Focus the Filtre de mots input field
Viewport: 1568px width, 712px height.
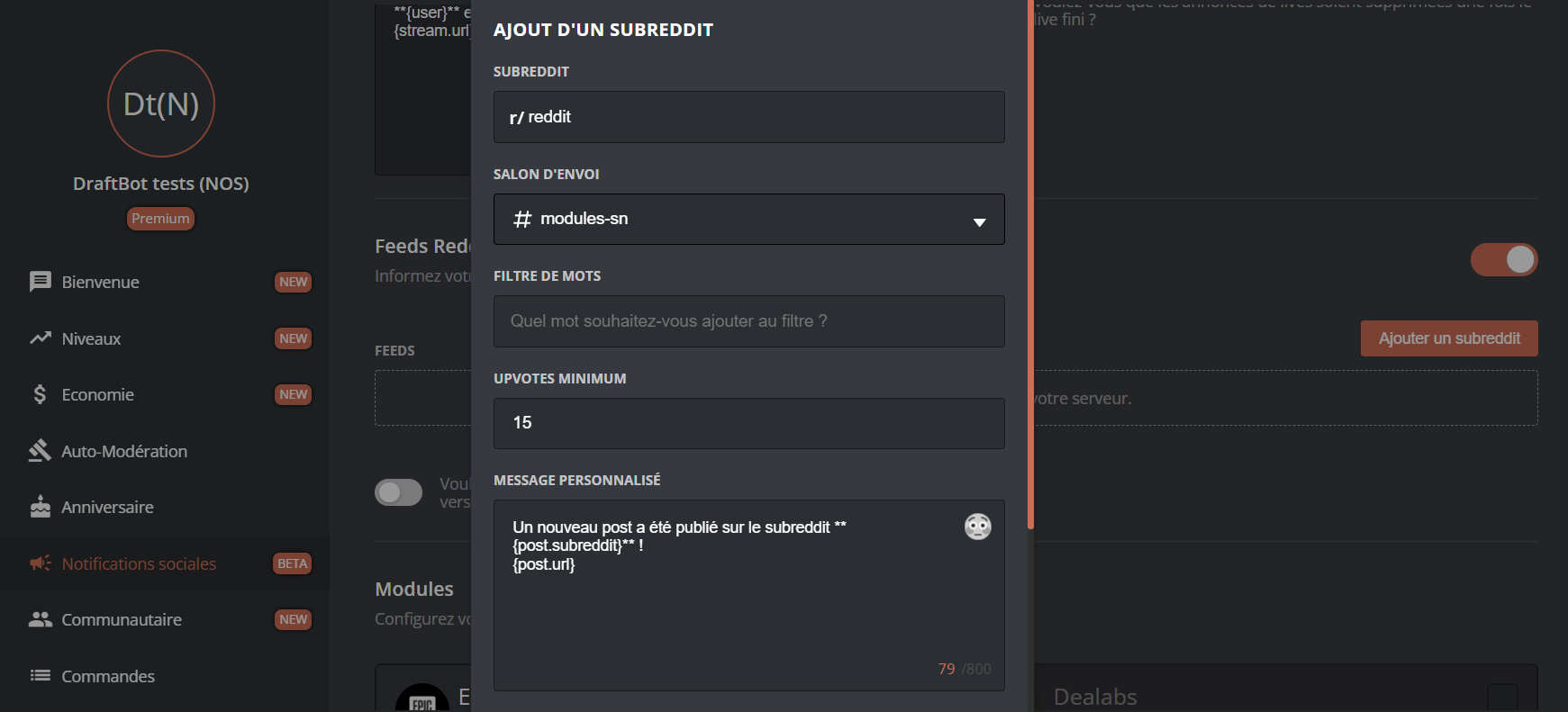[x=748, y=321]
